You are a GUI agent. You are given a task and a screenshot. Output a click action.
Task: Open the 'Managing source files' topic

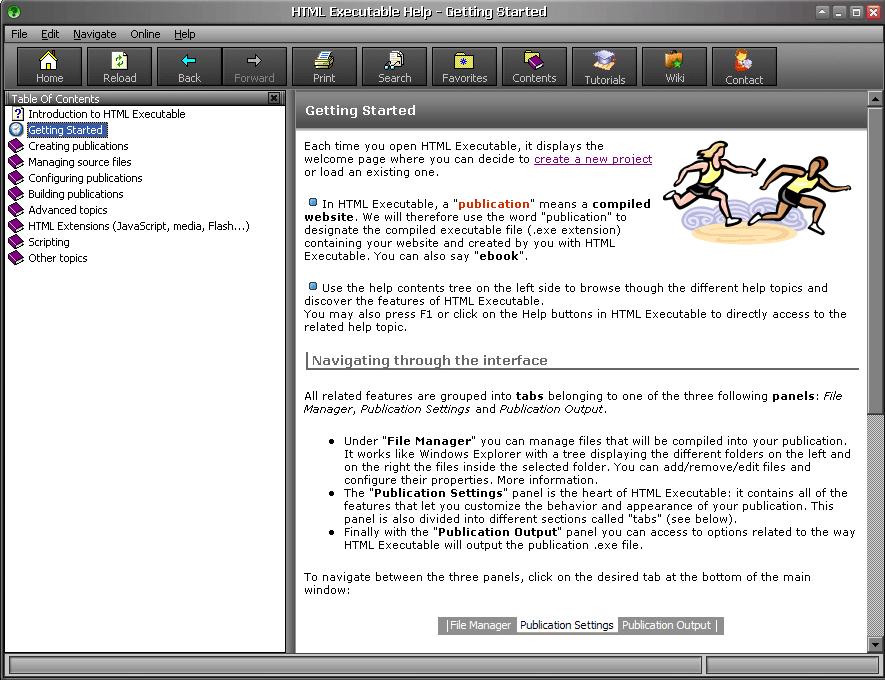(80, 162)
